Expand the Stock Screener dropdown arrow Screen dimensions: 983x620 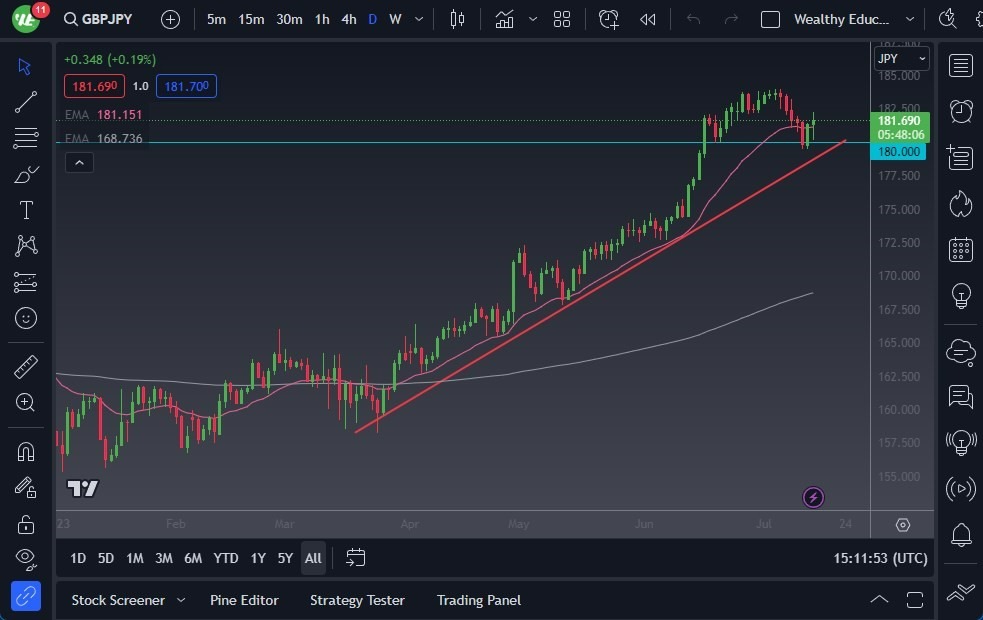pyautogui.click(x=181, y=600)
